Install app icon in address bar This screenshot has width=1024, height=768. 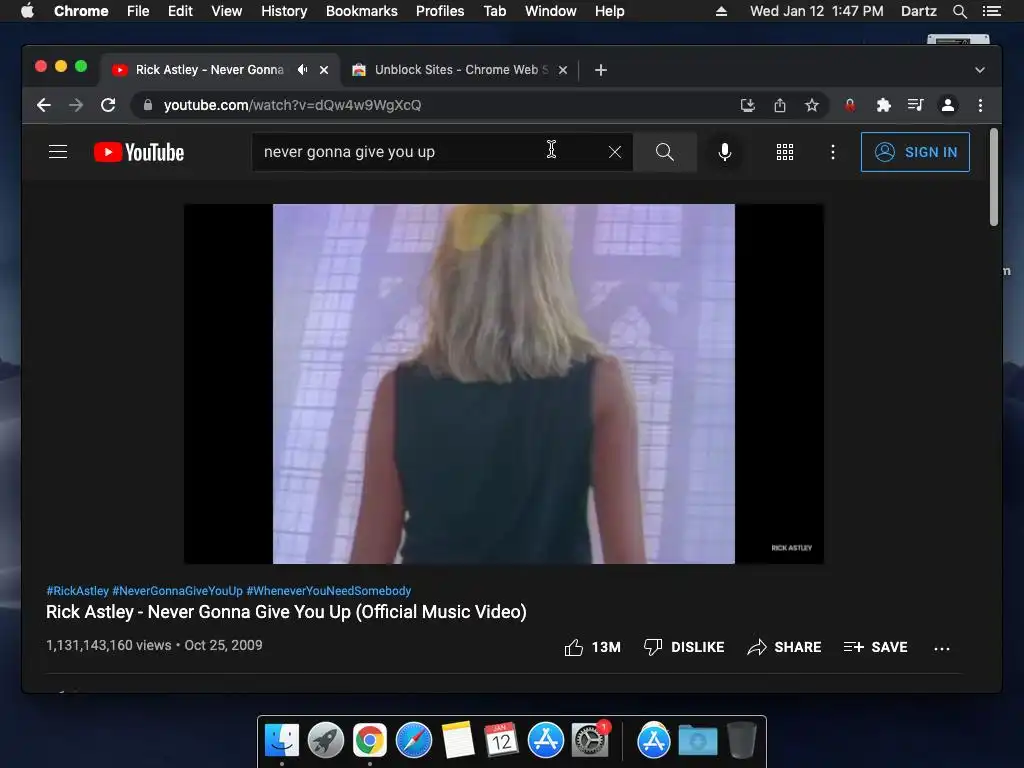[748, 105]
